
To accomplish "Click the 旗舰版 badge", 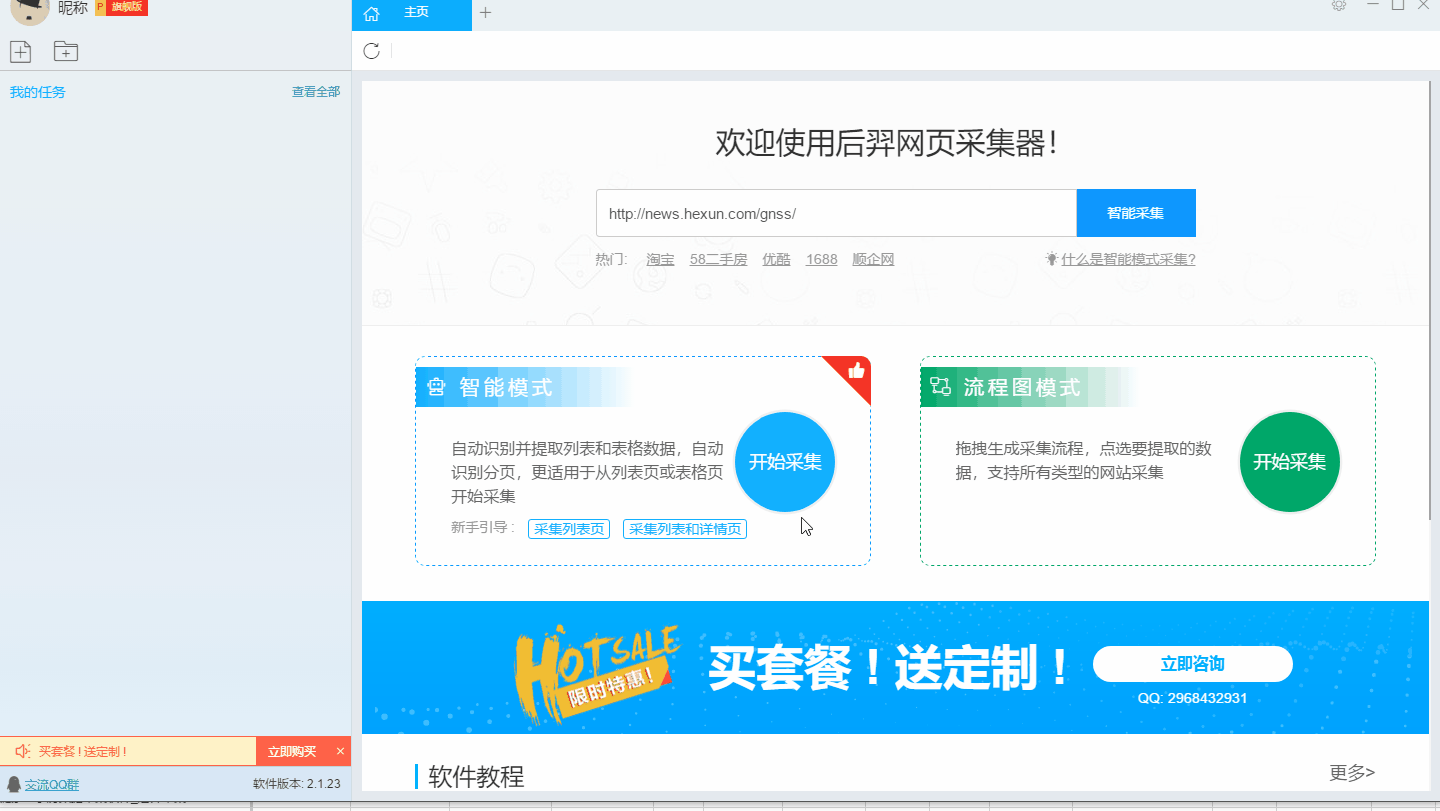I will pos(122,8).
